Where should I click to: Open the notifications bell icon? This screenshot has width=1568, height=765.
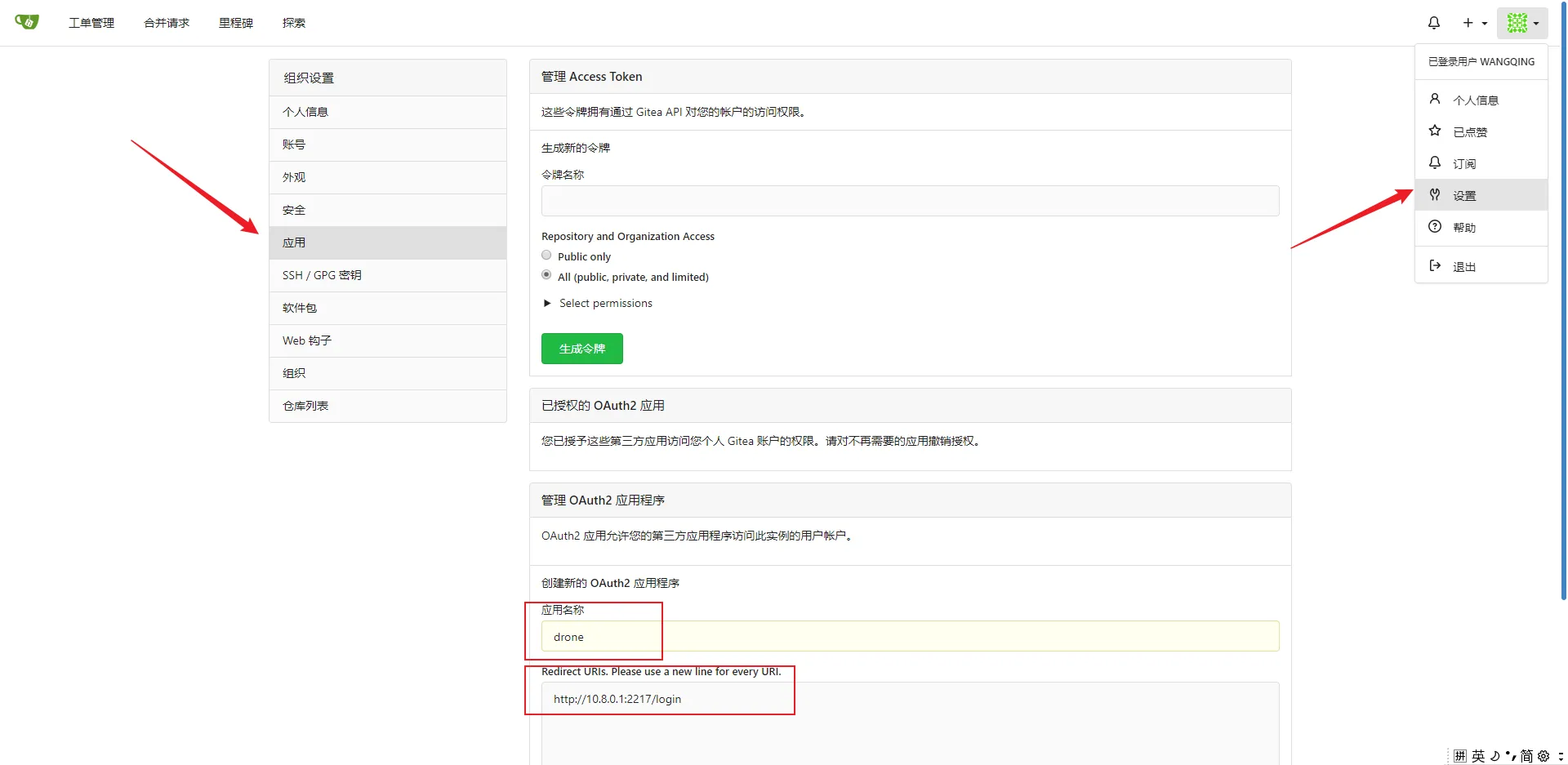tap(1433, 23)
